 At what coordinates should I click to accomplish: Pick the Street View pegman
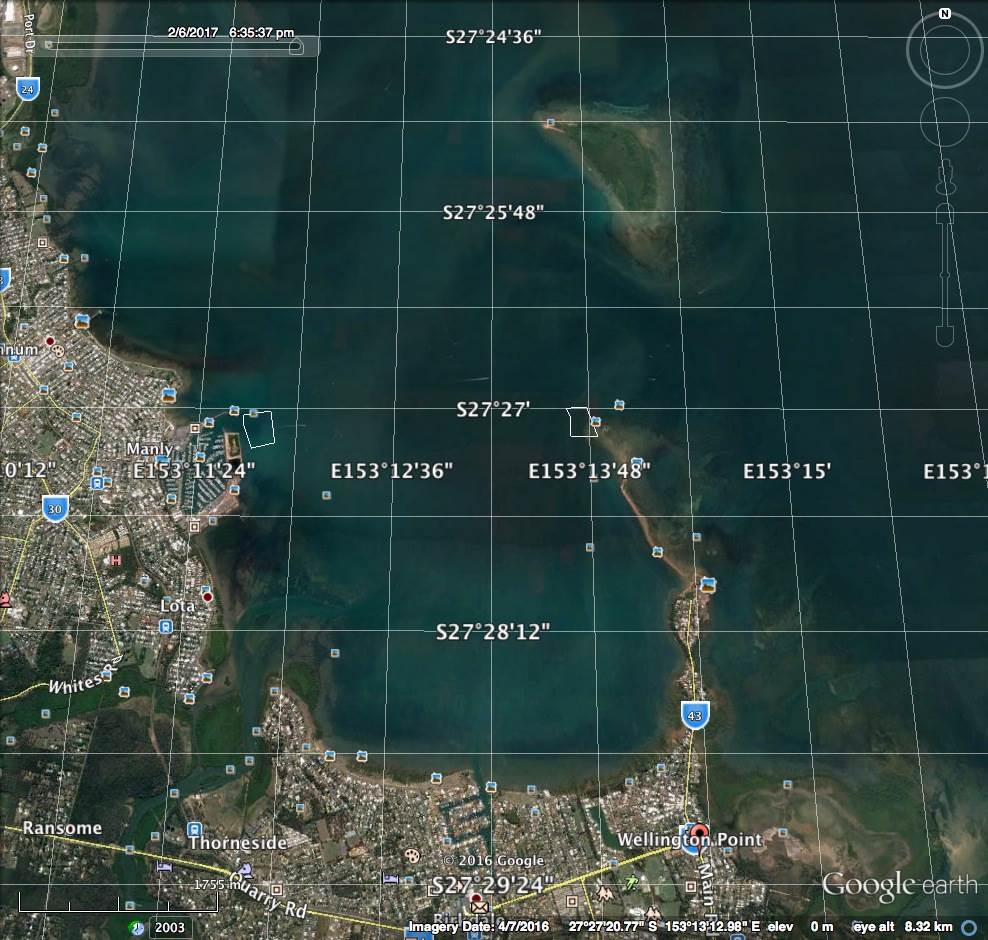(x=944, y=180)
